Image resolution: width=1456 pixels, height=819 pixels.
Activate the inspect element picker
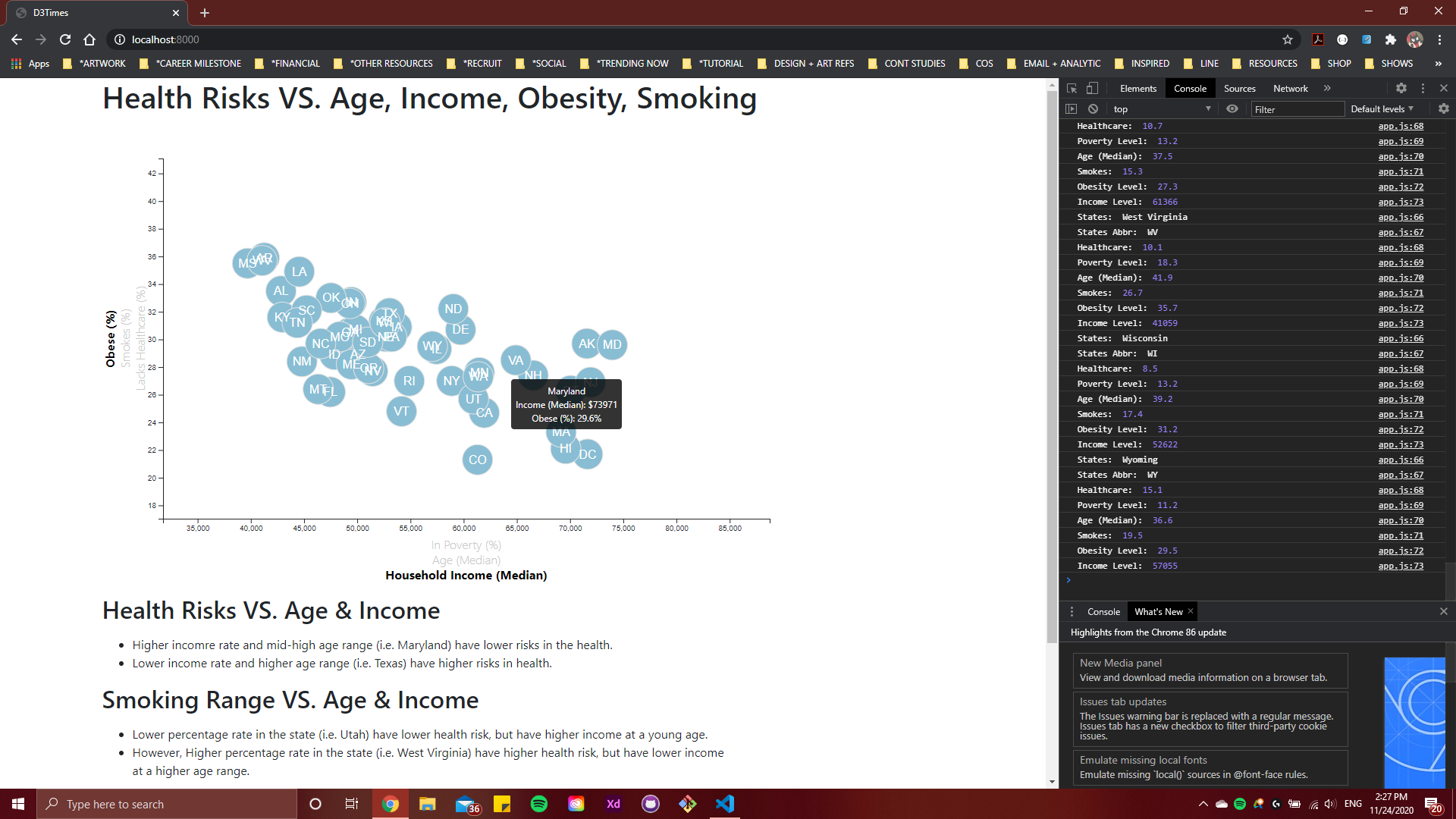tap(1072, 89)
